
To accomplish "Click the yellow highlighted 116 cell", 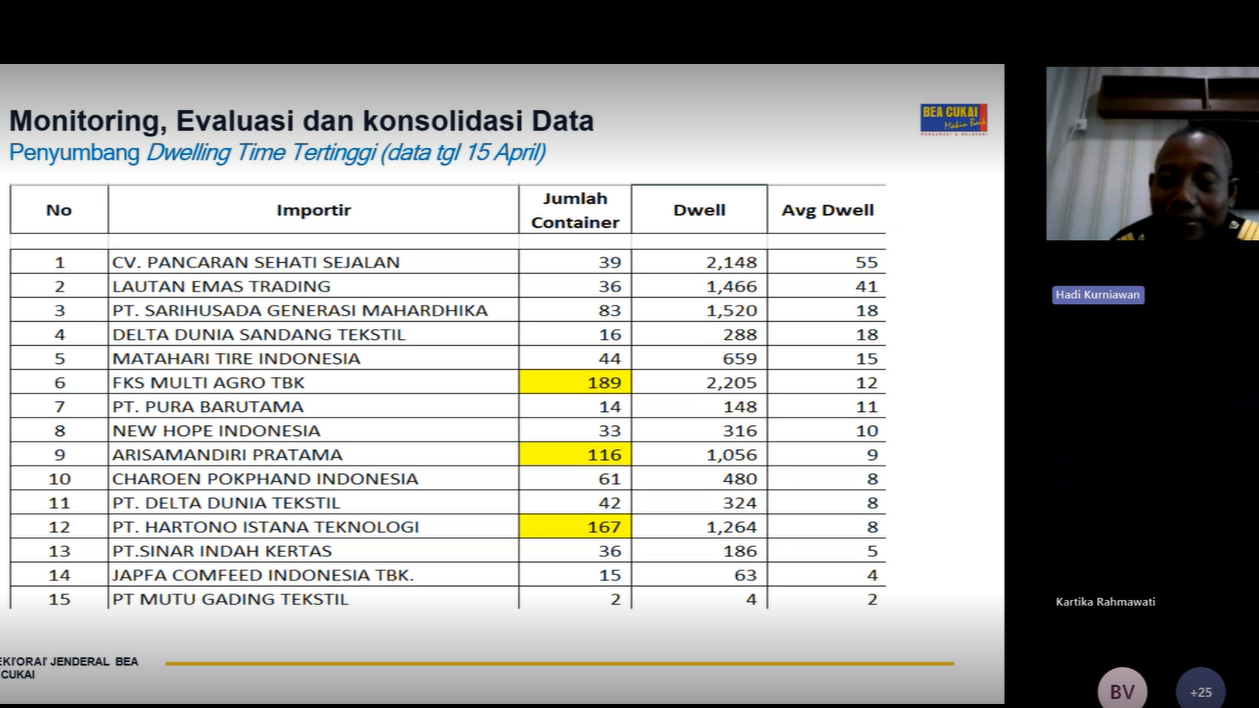I will [575, 454].
